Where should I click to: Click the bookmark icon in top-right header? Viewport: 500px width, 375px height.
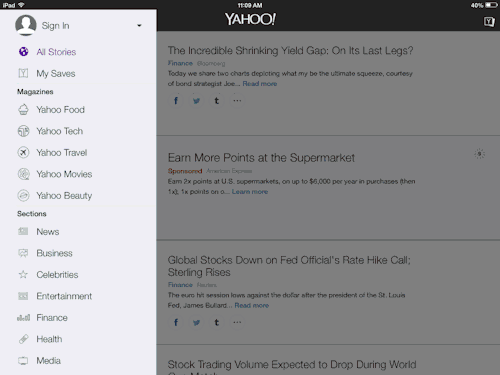click(489, 22)
